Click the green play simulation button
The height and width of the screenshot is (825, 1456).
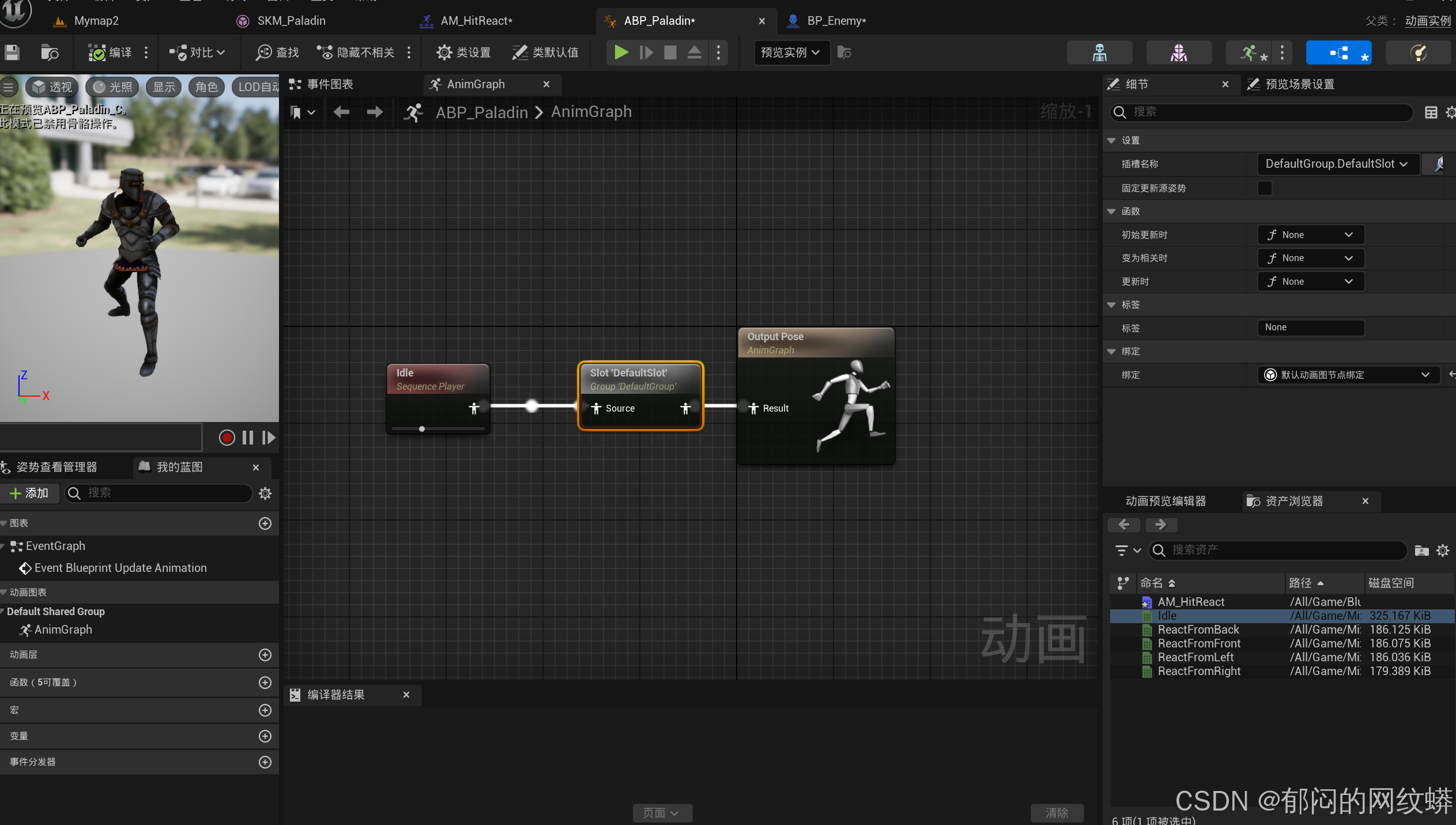pyautogui.click(x=621, y=52)
